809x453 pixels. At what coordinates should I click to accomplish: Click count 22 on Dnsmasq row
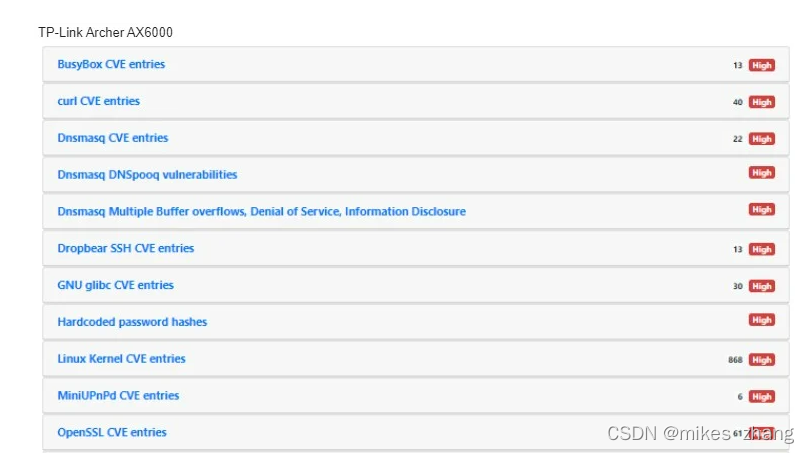click(737, 139)
